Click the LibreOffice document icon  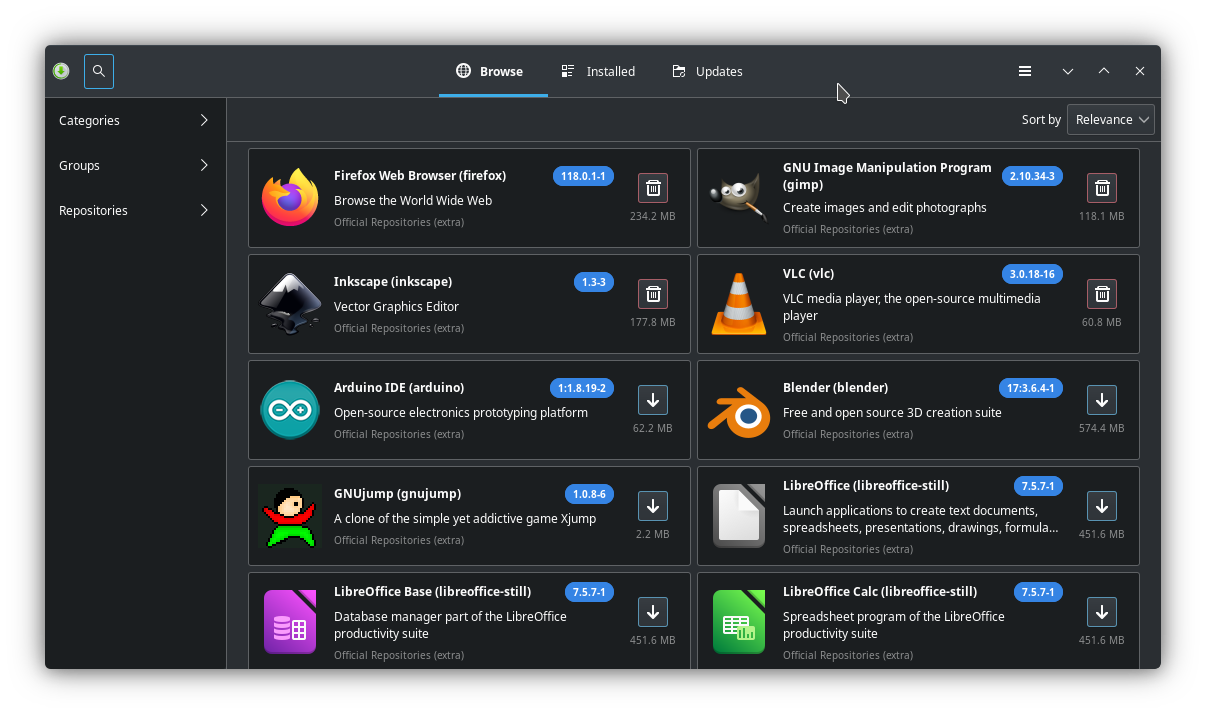click(x=739, y=516)
